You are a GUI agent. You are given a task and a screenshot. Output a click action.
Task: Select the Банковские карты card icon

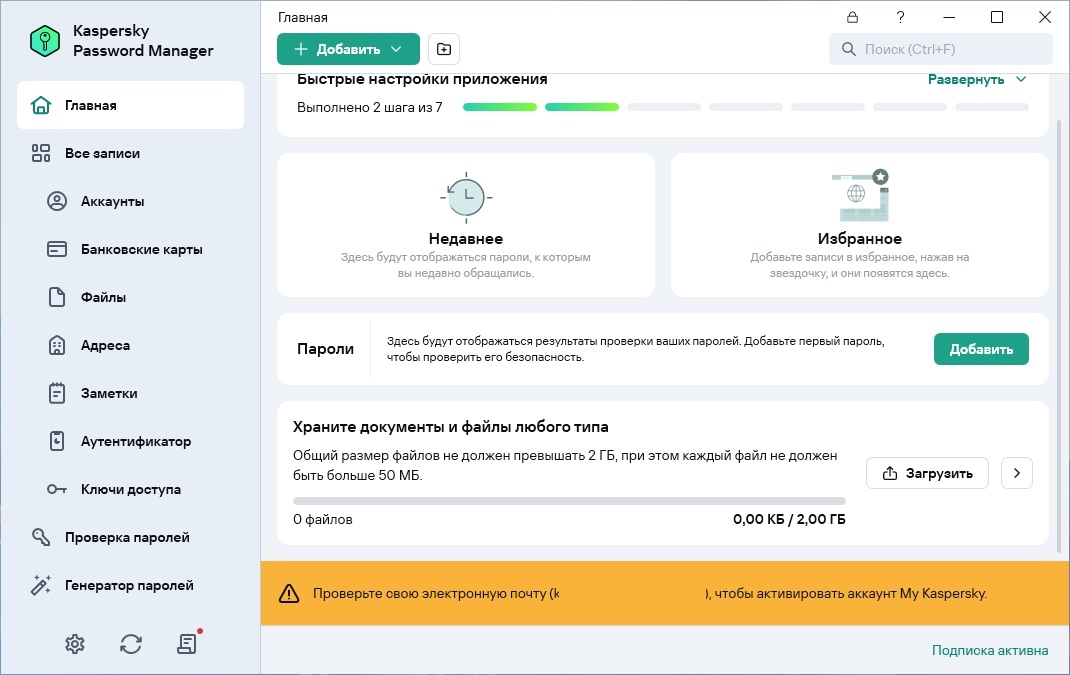(57, 249)
